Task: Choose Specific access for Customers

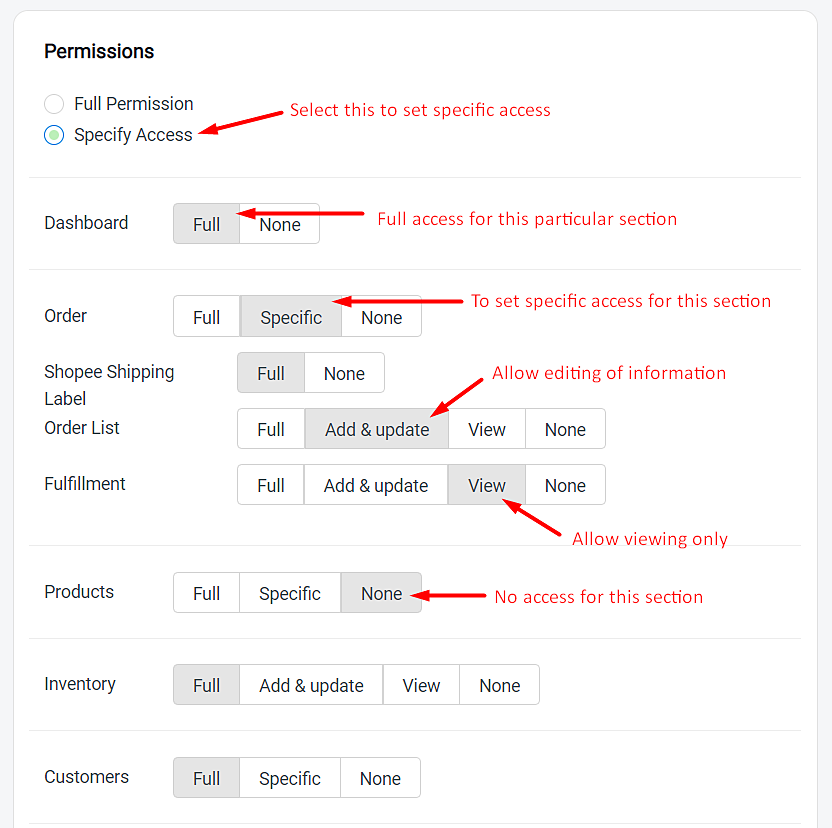Action: coord(290,778)
